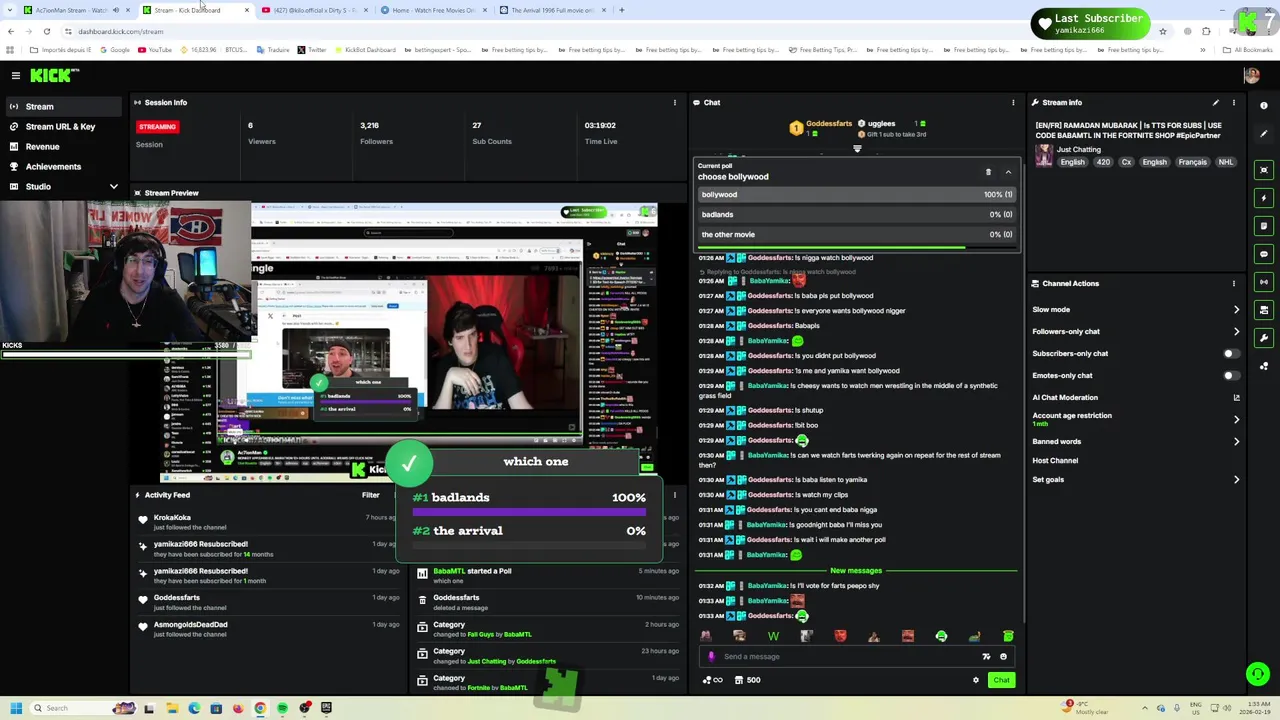Click the NHL stream tag
Screen dimensions: 1280x720
click(x=1225, y=162)
